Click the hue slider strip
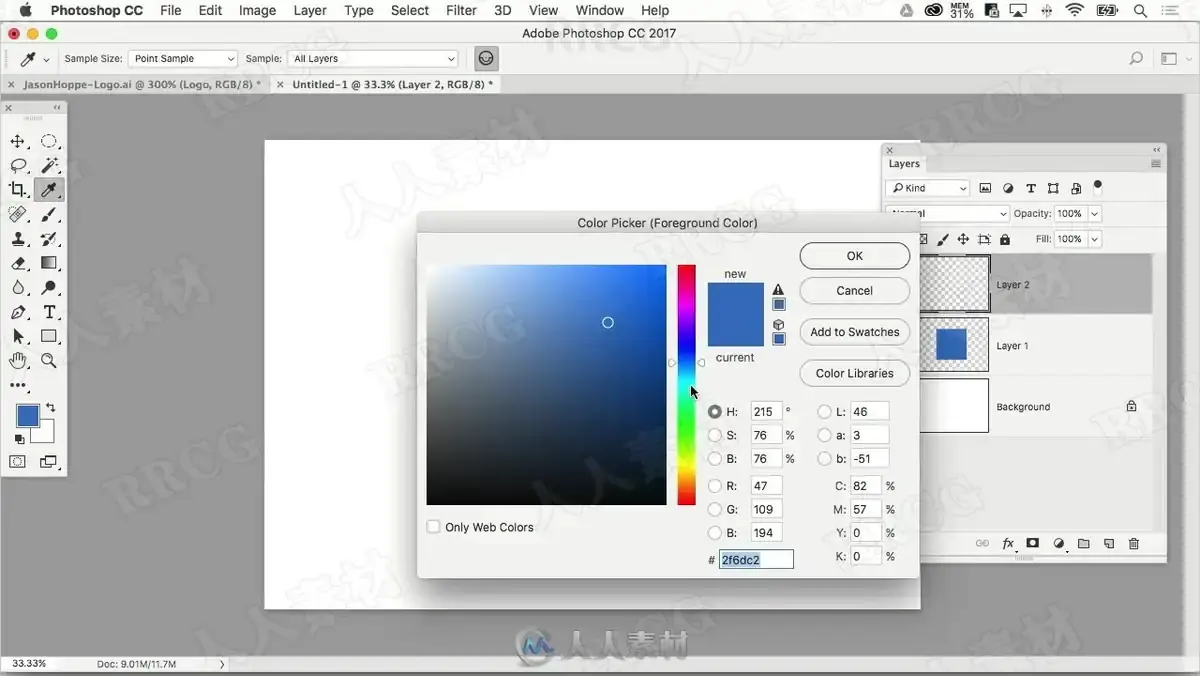The image size is (1200, 676). 686,385
